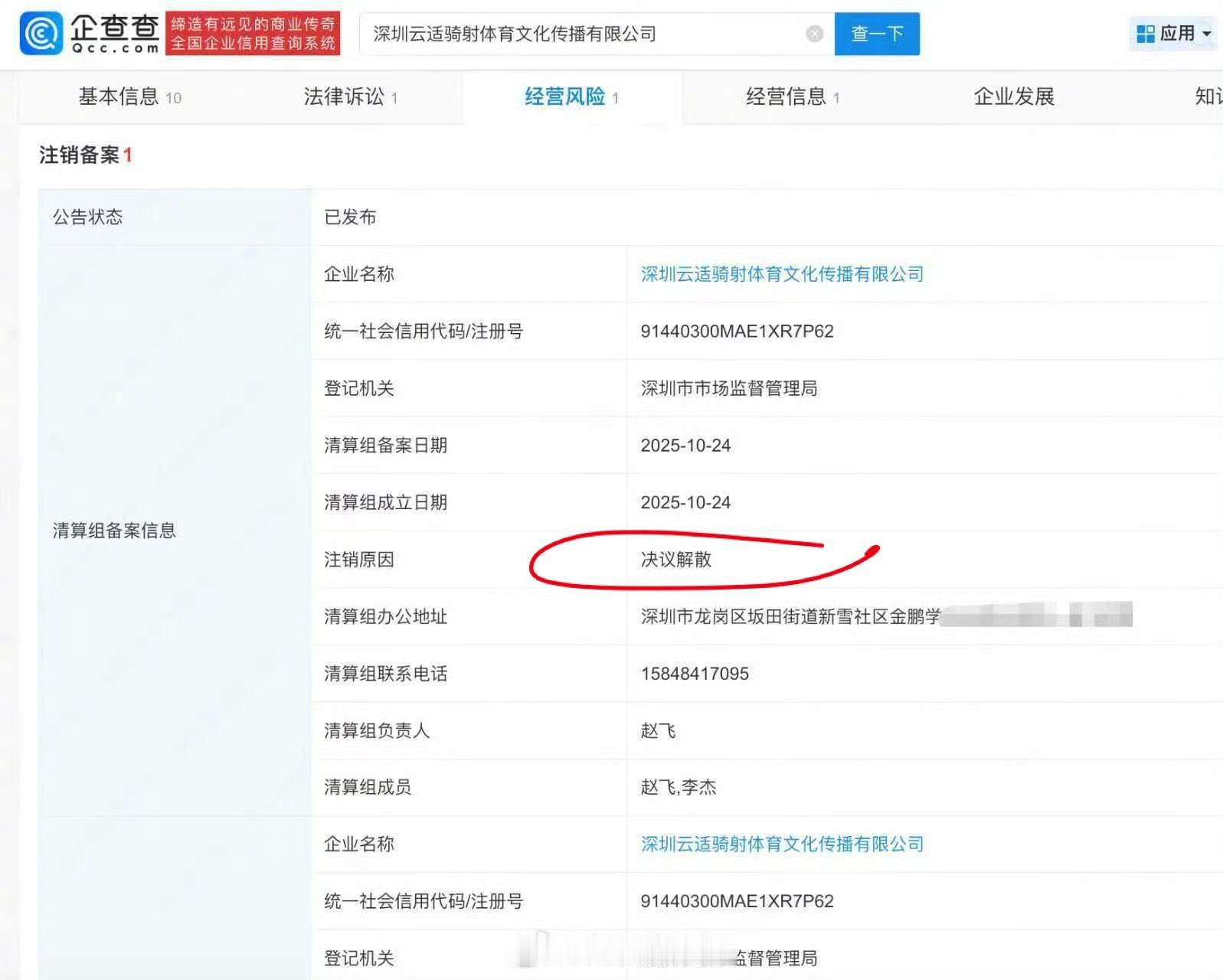Select the first credit code 91440300MAE1XR7P62
1223x980 pixels.
[x=737, y=331]
